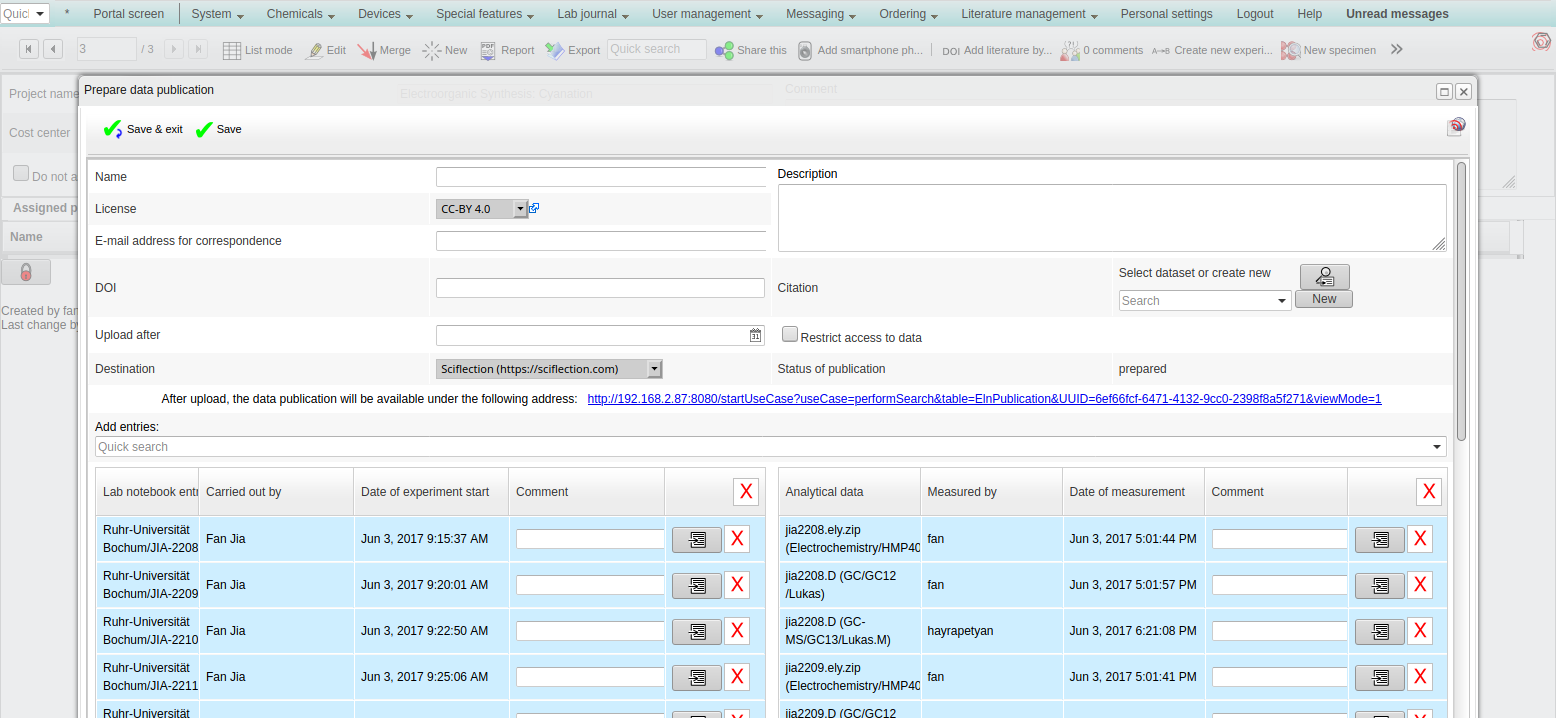Image resolution: width=1556 pixels, height=718 pixels.
Task: Open the Lab journal menu
Action: click(x=593, y=14)
